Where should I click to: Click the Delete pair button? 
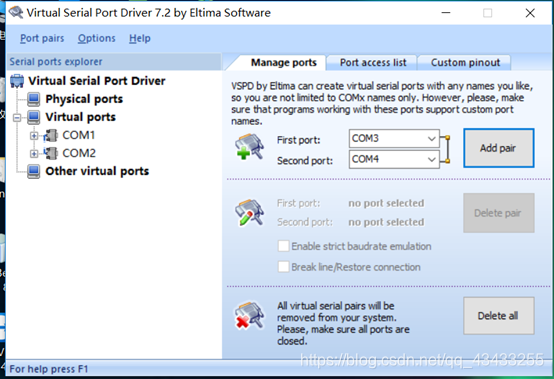pyautogui.click(x=499, y=213)
